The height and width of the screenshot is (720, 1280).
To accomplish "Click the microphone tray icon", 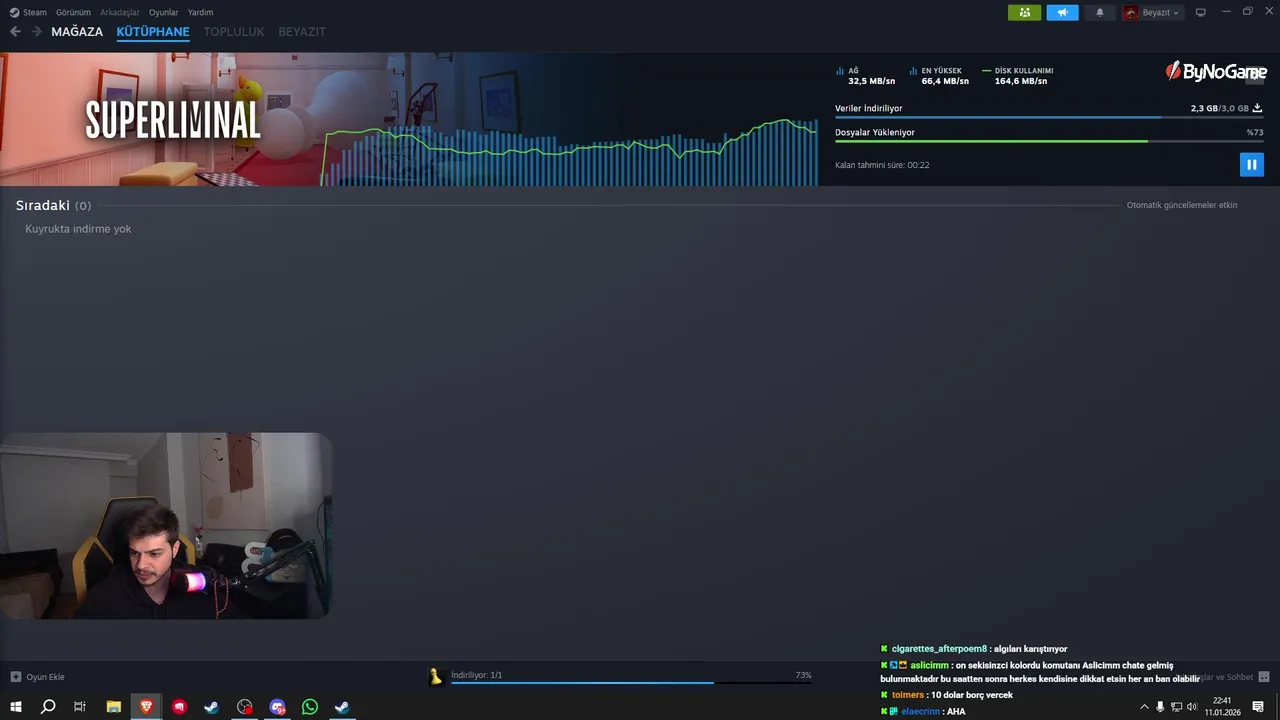I will pos(1160,707).
